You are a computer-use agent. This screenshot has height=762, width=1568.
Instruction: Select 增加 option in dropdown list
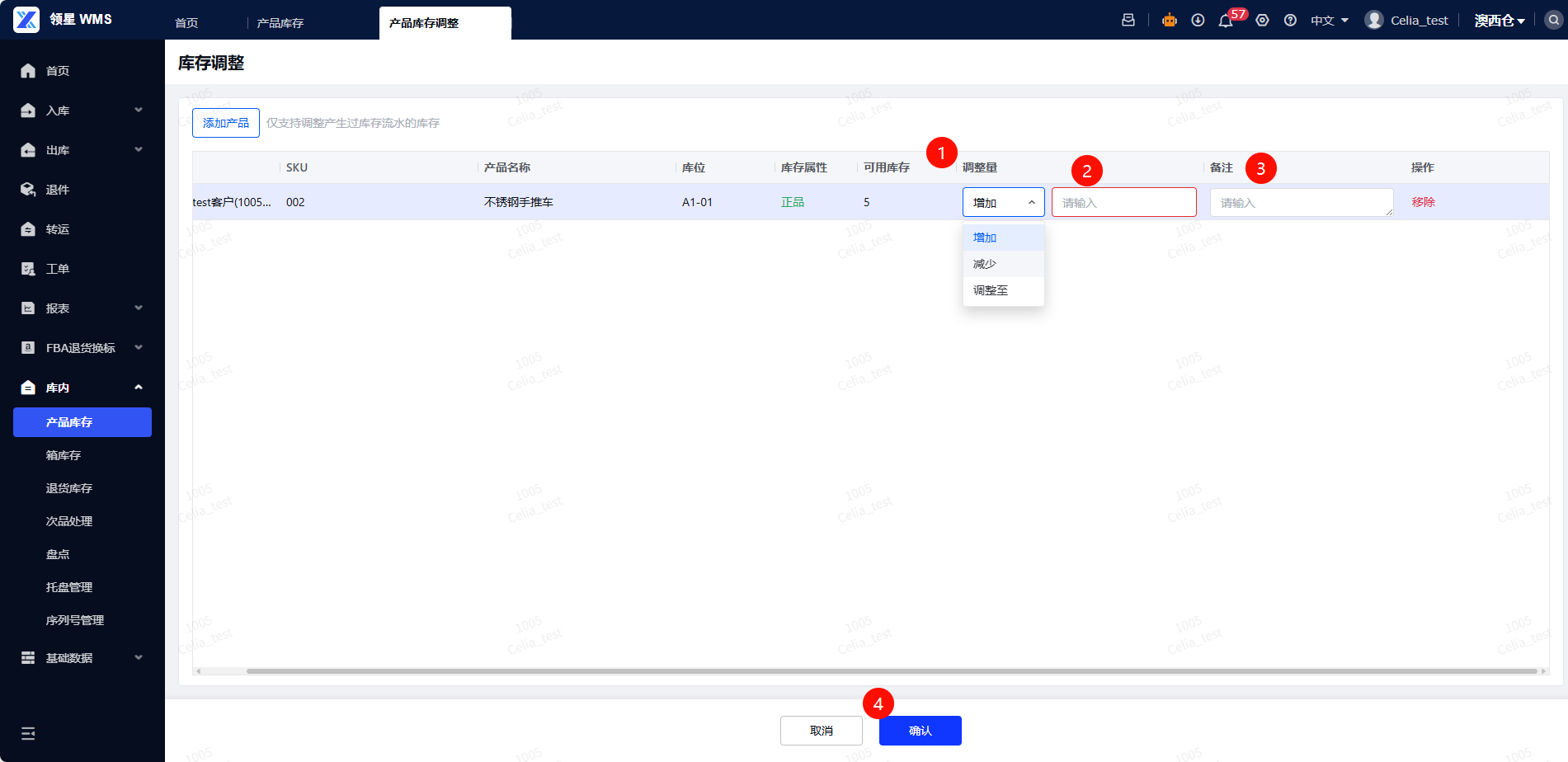click(1003, 238)
